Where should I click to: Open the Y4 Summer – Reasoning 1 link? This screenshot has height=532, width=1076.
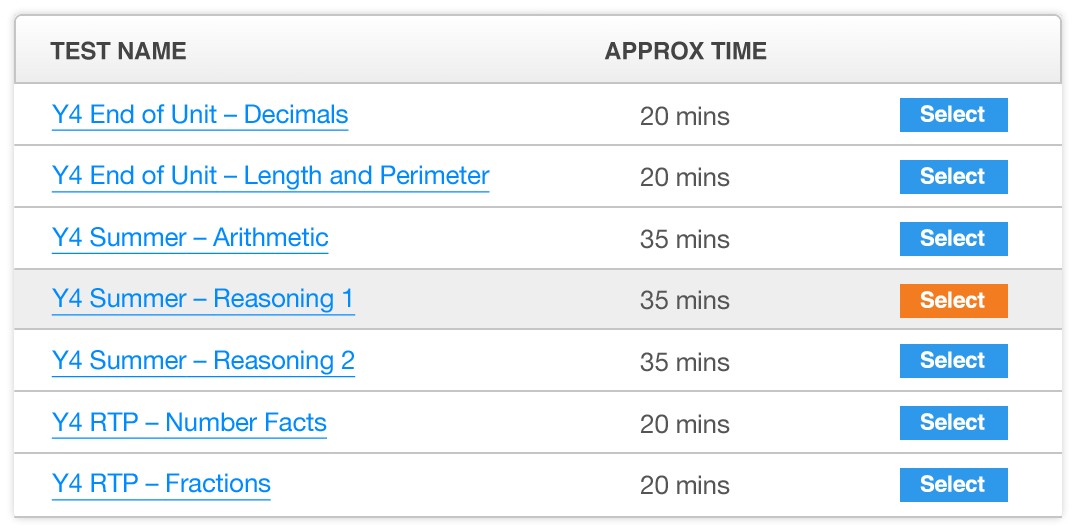pos(203,299)
